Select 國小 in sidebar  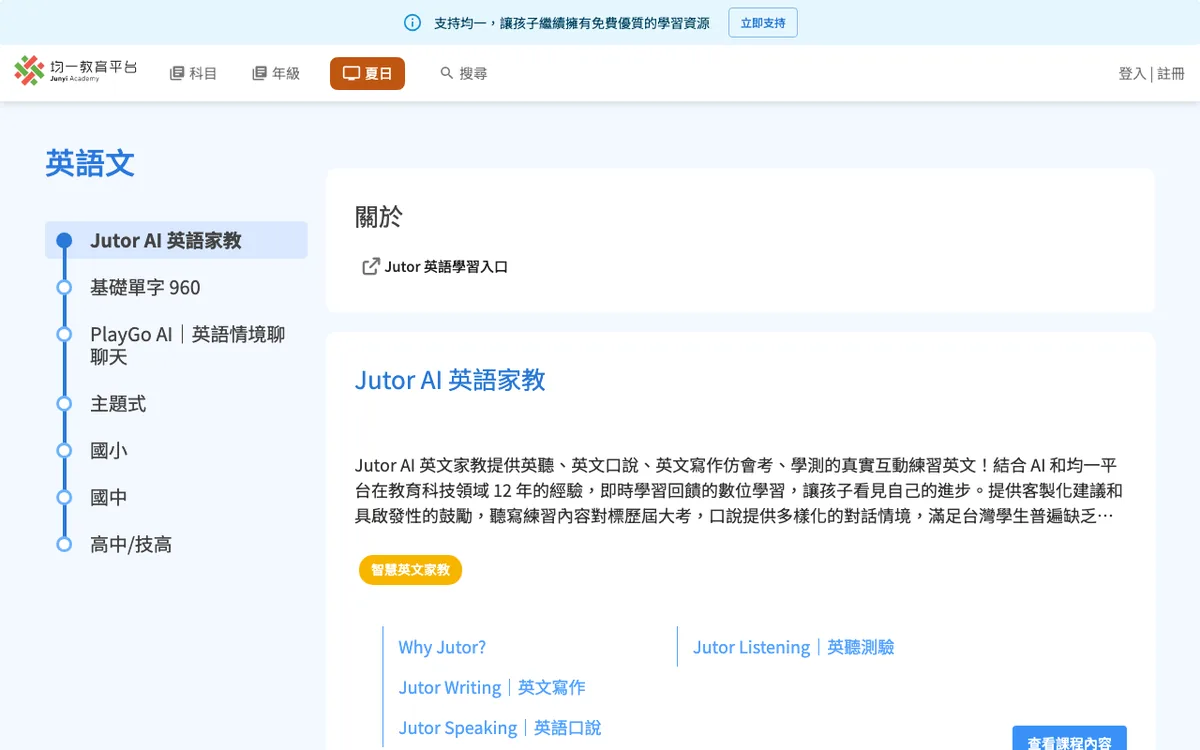[109, 451]
